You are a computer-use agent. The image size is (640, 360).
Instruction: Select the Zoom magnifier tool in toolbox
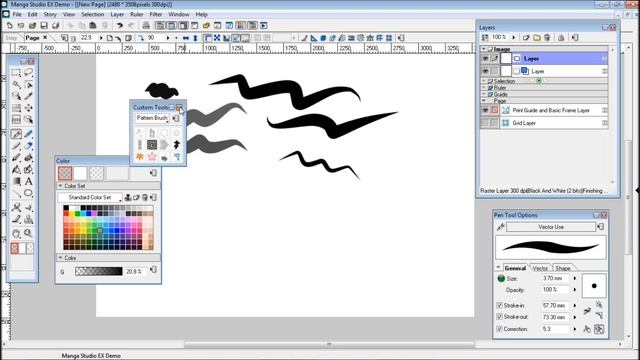point(28,233)
